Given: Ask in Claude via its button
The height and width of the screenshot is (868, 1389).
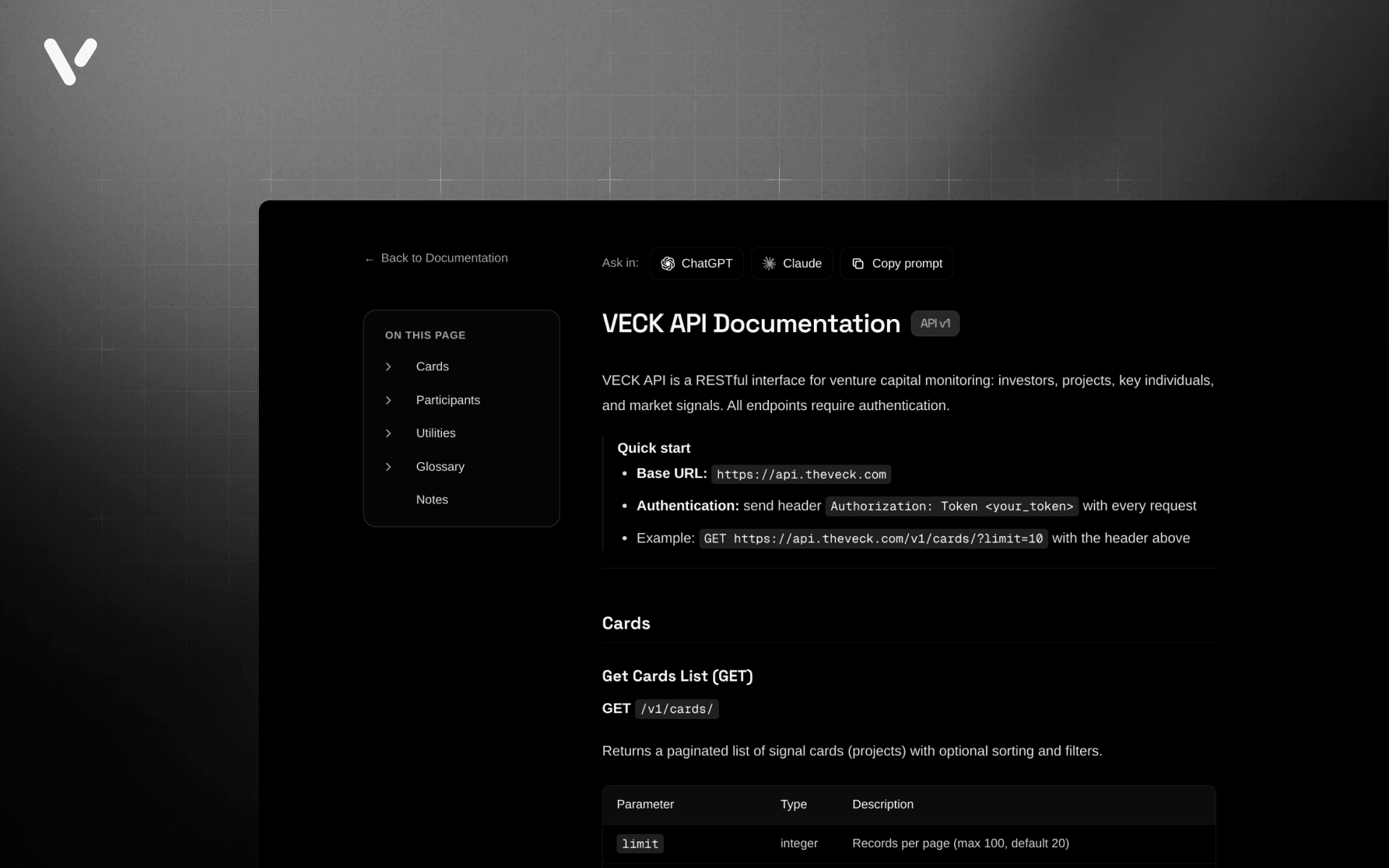Looking at the screenshot, I should [791, 263].
